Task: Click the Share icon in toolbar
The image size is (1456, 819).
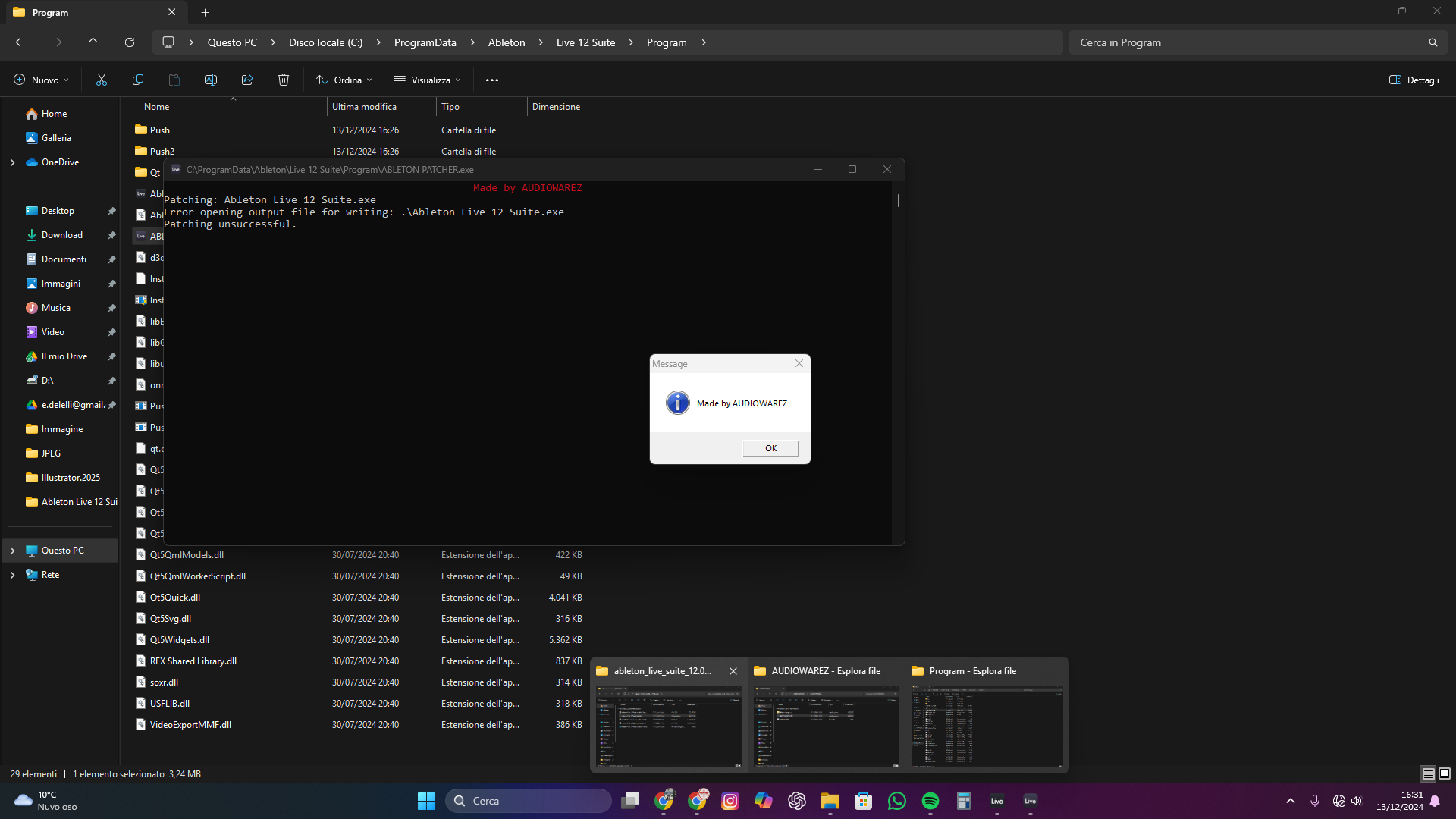Action: coord(247,80)
